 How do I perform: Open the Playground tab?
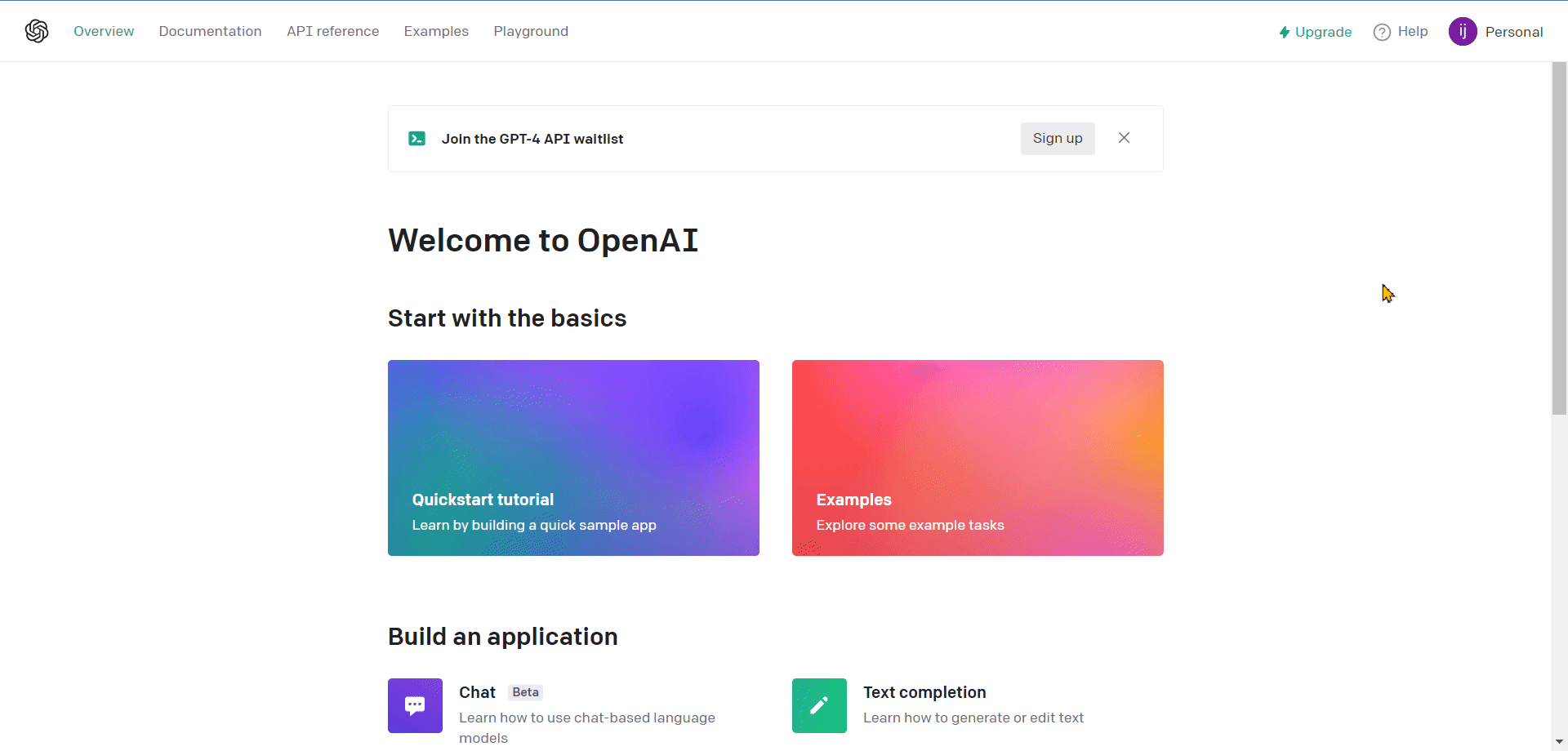click(531, 31)
